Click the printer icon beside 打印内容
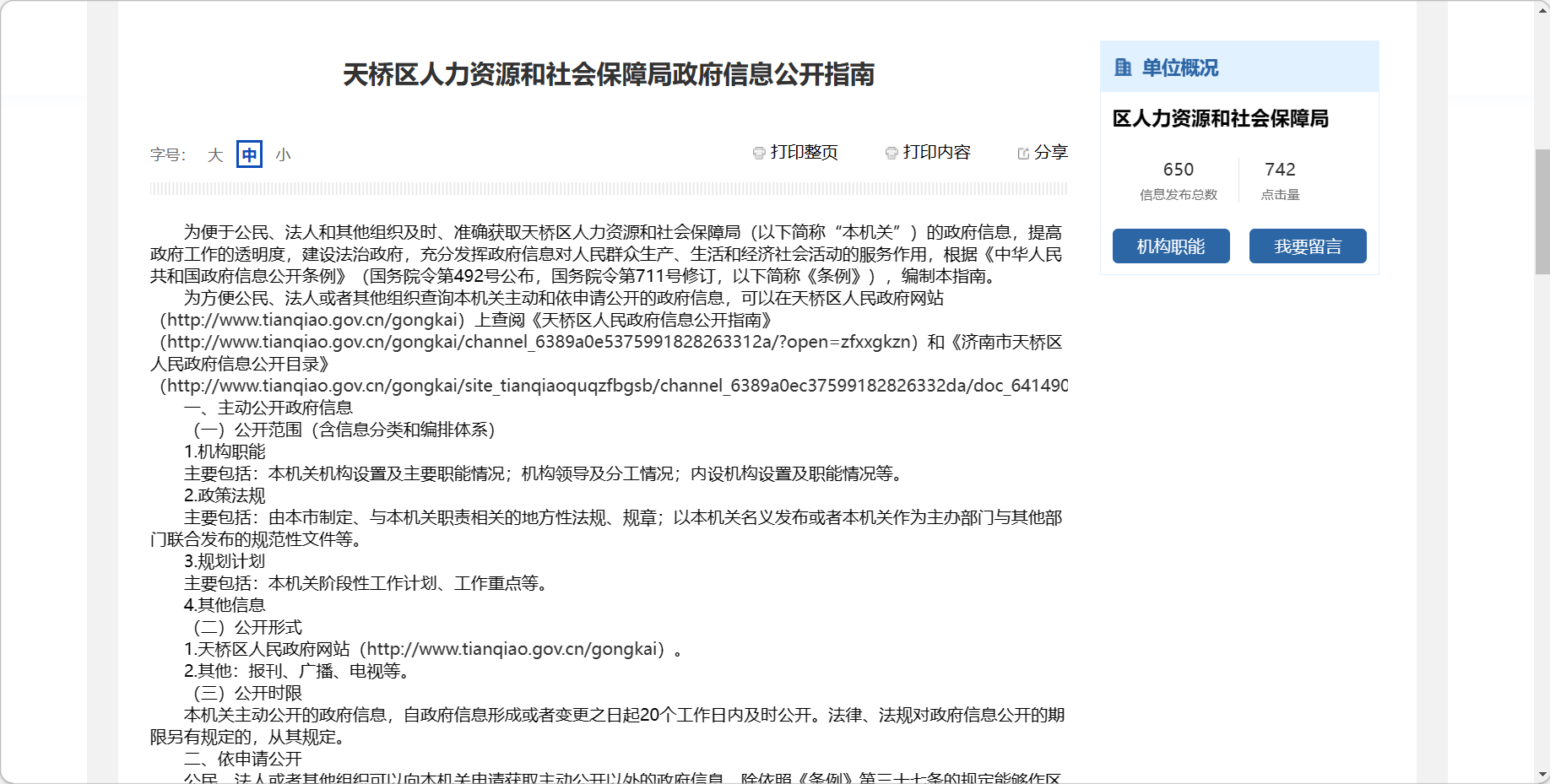Image resolution: width=1550 pixels, height=784 pixels. (892, 153)
